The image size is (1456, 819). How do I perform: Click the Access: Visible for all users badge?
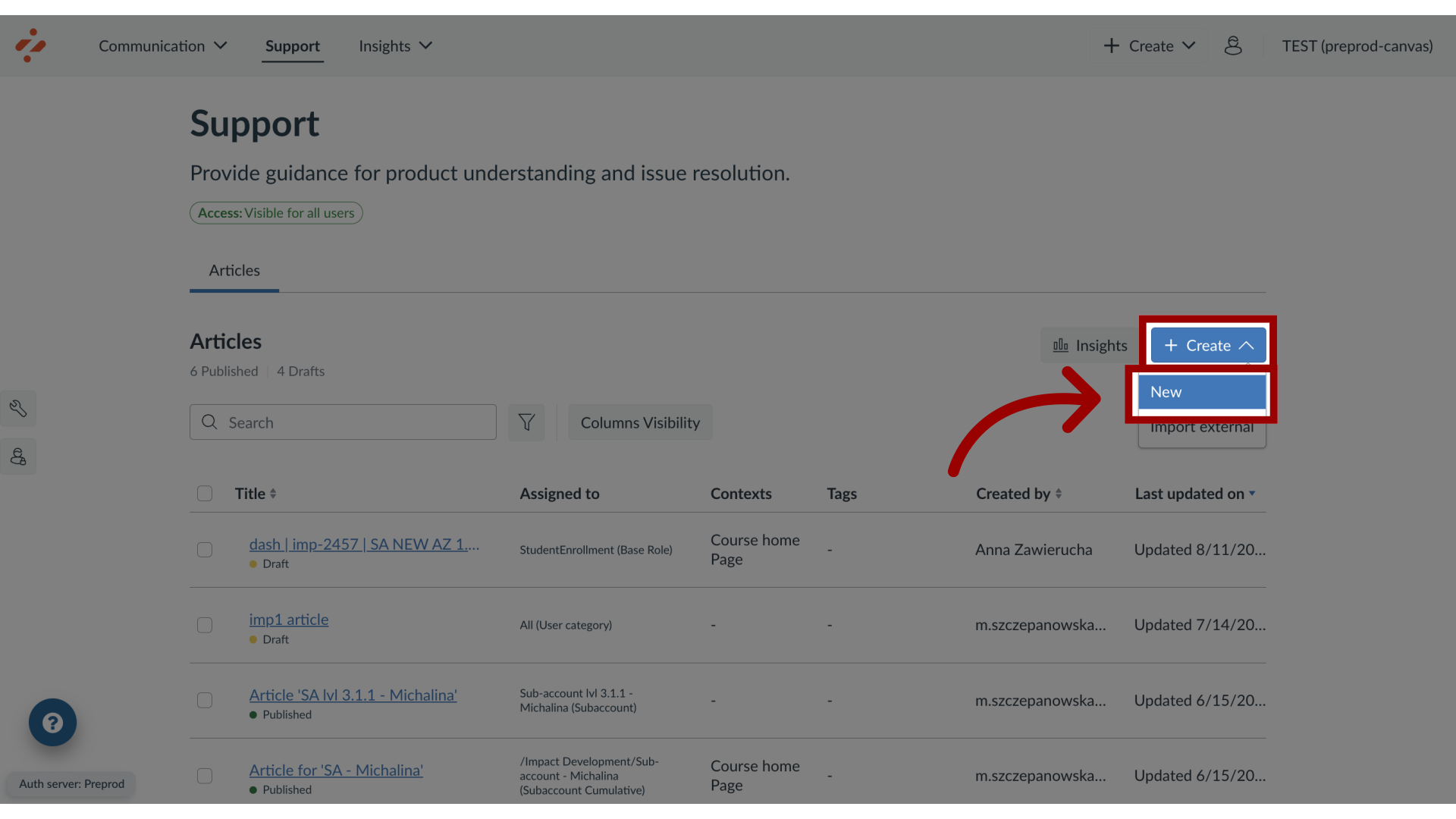276,213
